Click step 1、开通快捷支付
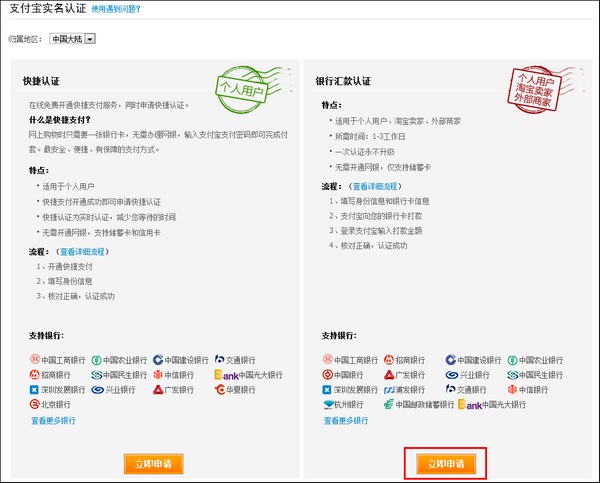 (x=64, y=266)
